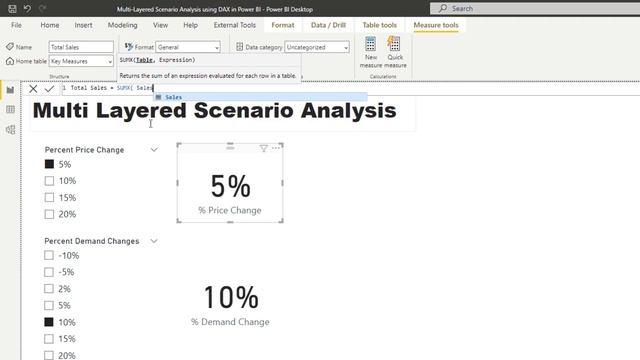
Task: Select the % Price Change card visual
Action: click(x=230, y=183)
